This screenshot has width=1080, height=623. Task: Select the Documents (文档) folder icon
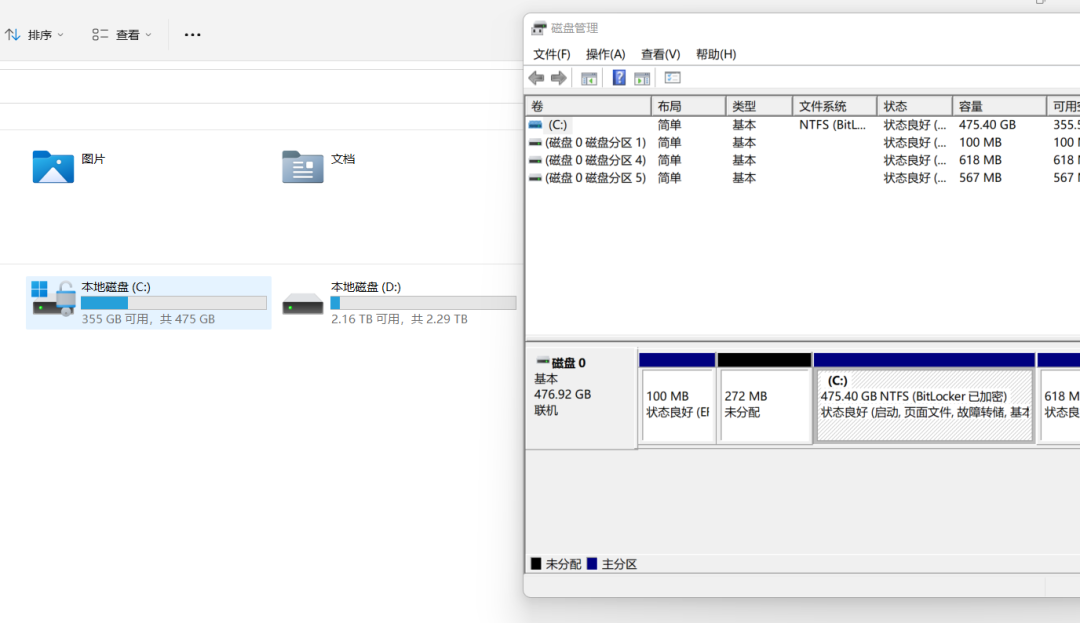[302, 166]
